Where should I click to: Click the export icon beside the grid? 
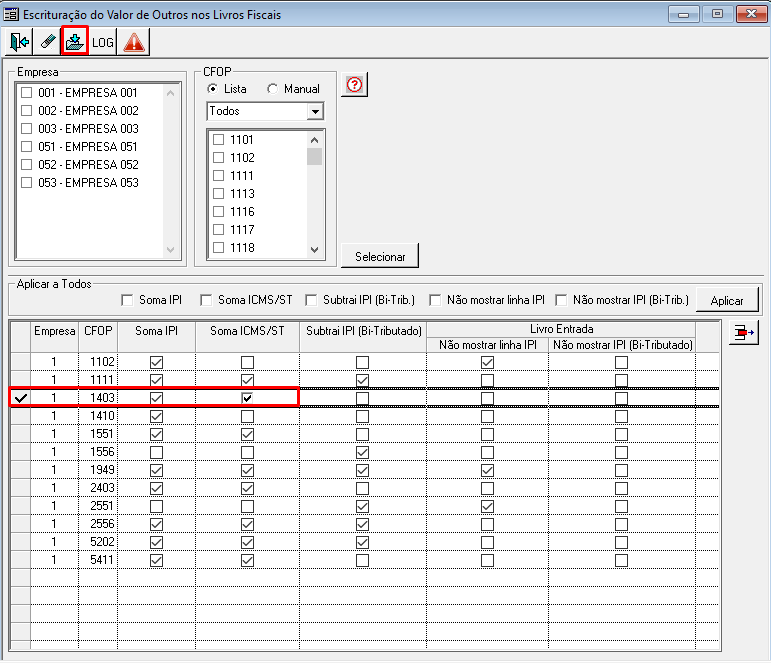(743, 333)
